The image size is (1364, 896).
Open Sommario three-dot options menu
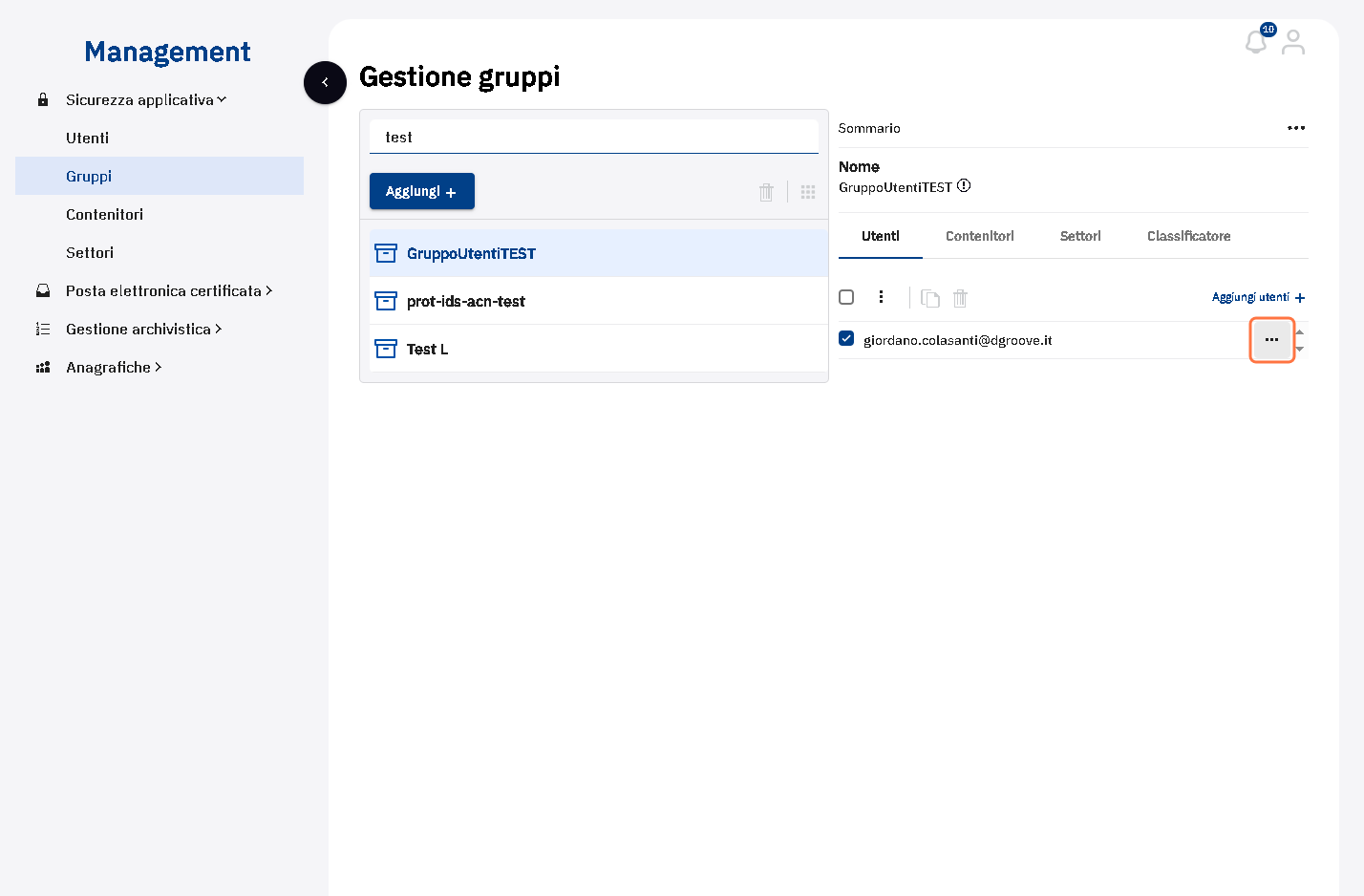pos(1296,128)
